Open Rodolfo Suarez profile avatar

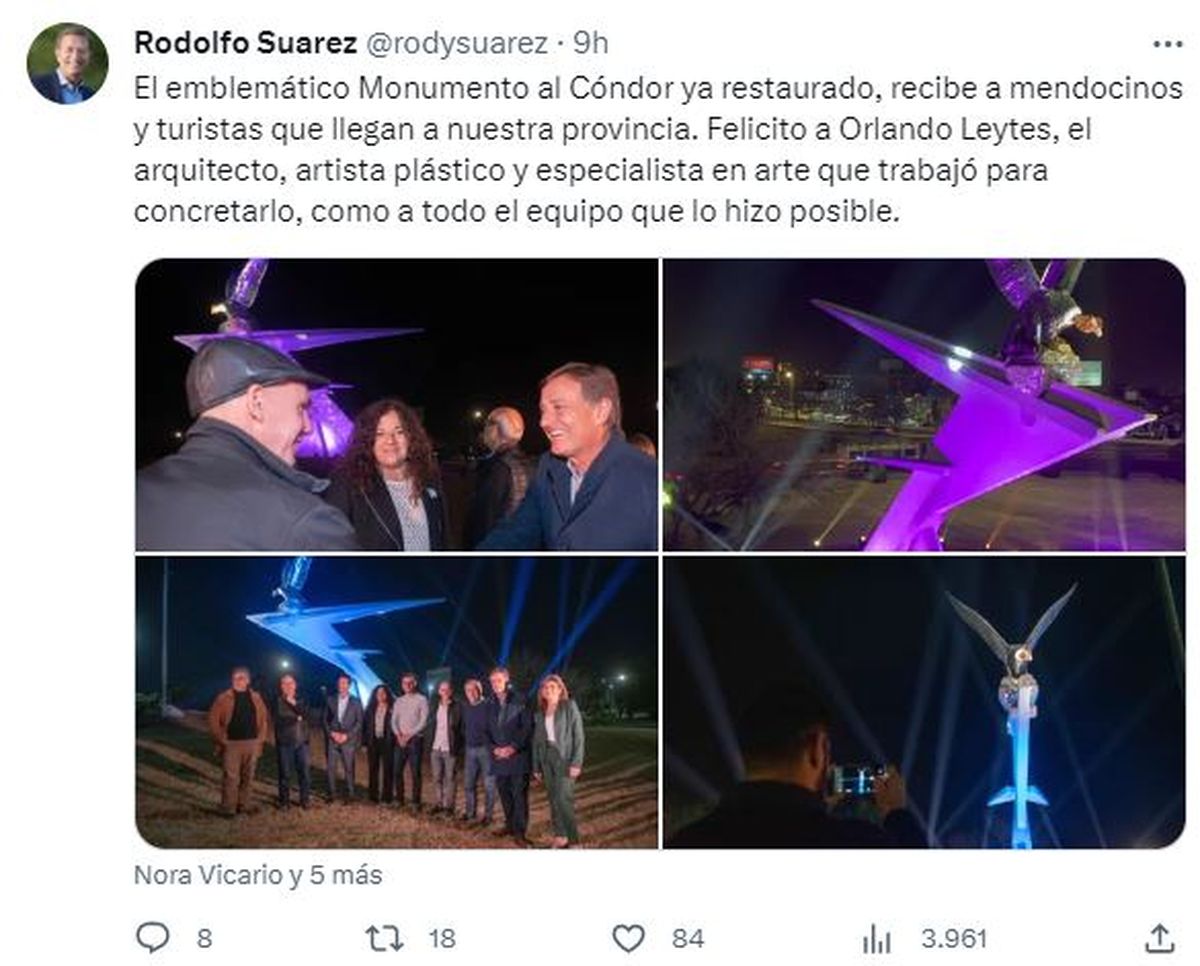(67, 63)
